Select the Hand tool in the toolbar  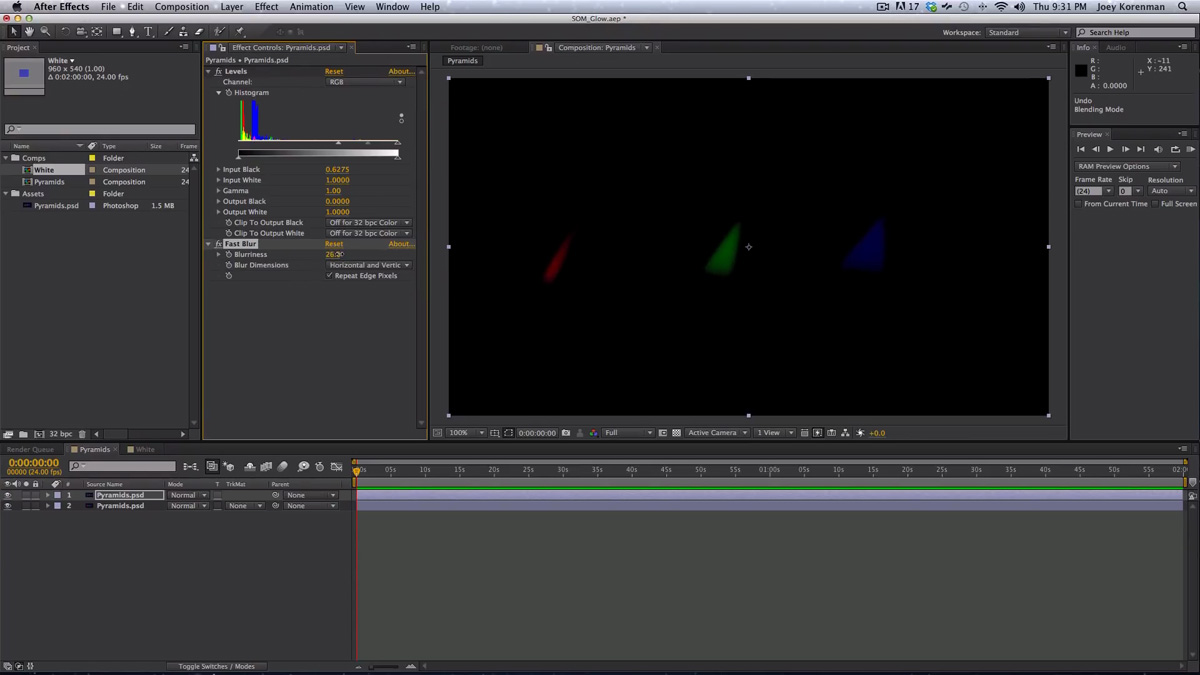(x=29, y=31)
